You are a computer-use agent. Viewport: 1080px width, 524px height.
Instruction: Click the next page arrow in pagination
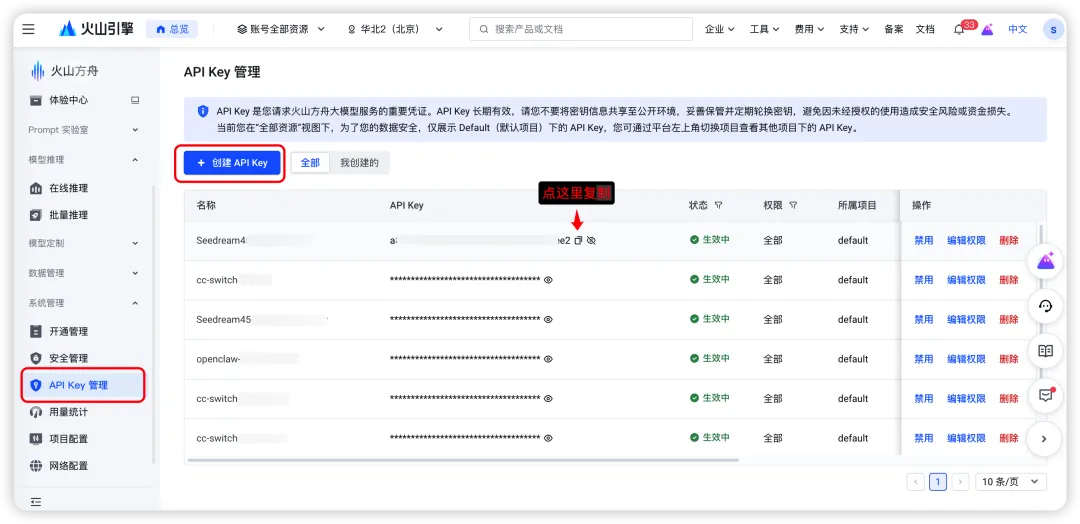point(960,482)
